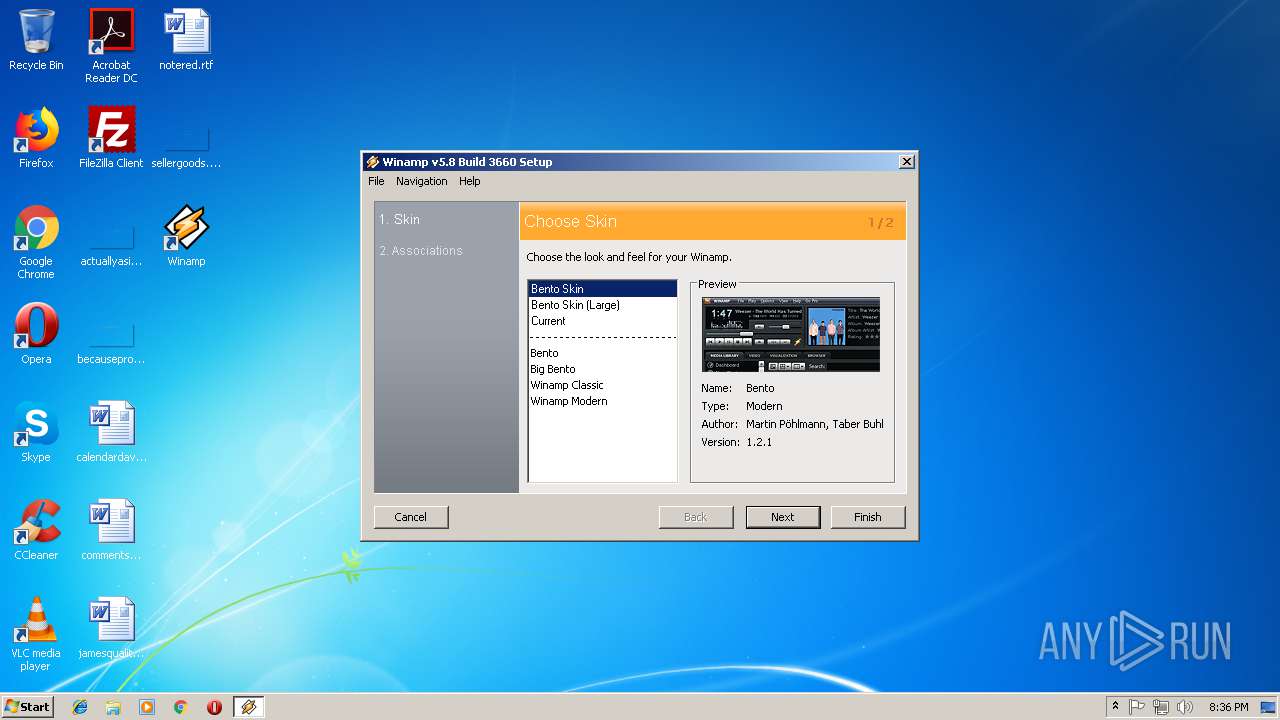The image size is (1280, 720).
Task: Show hidden system tray icons
Action: coord(1115,707)
